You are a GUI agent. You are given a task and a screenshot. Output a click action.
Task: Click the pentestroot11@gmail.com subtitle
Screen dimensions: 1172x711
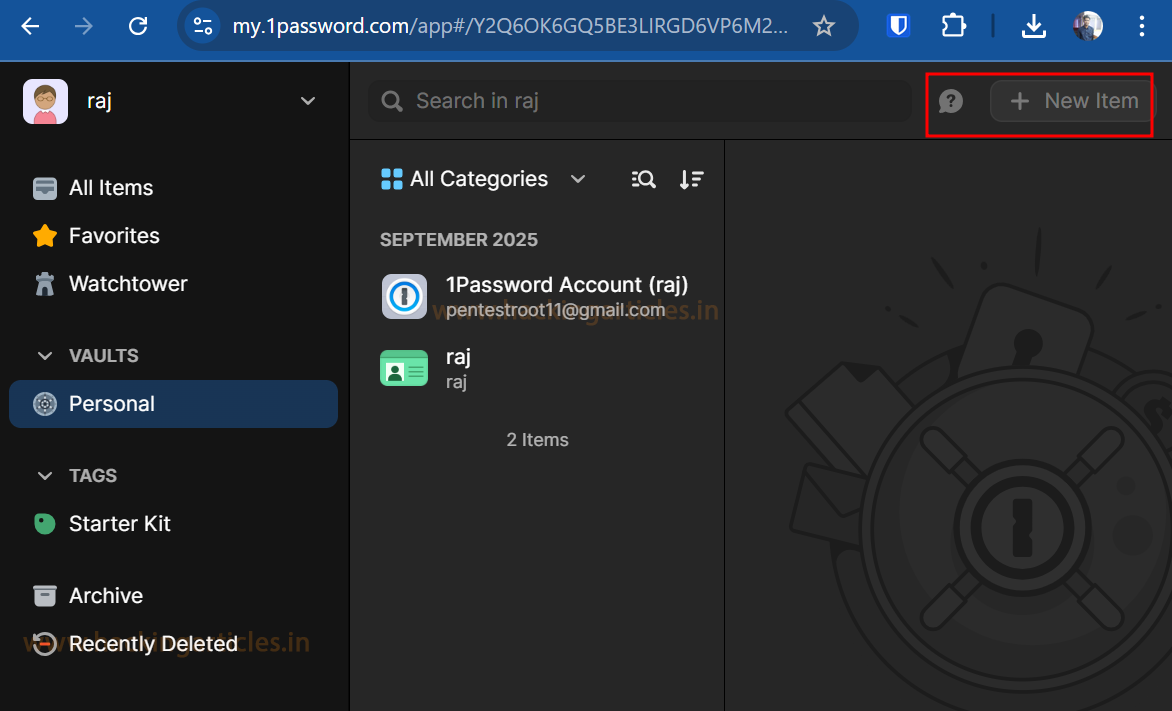(x=555, y=310)
